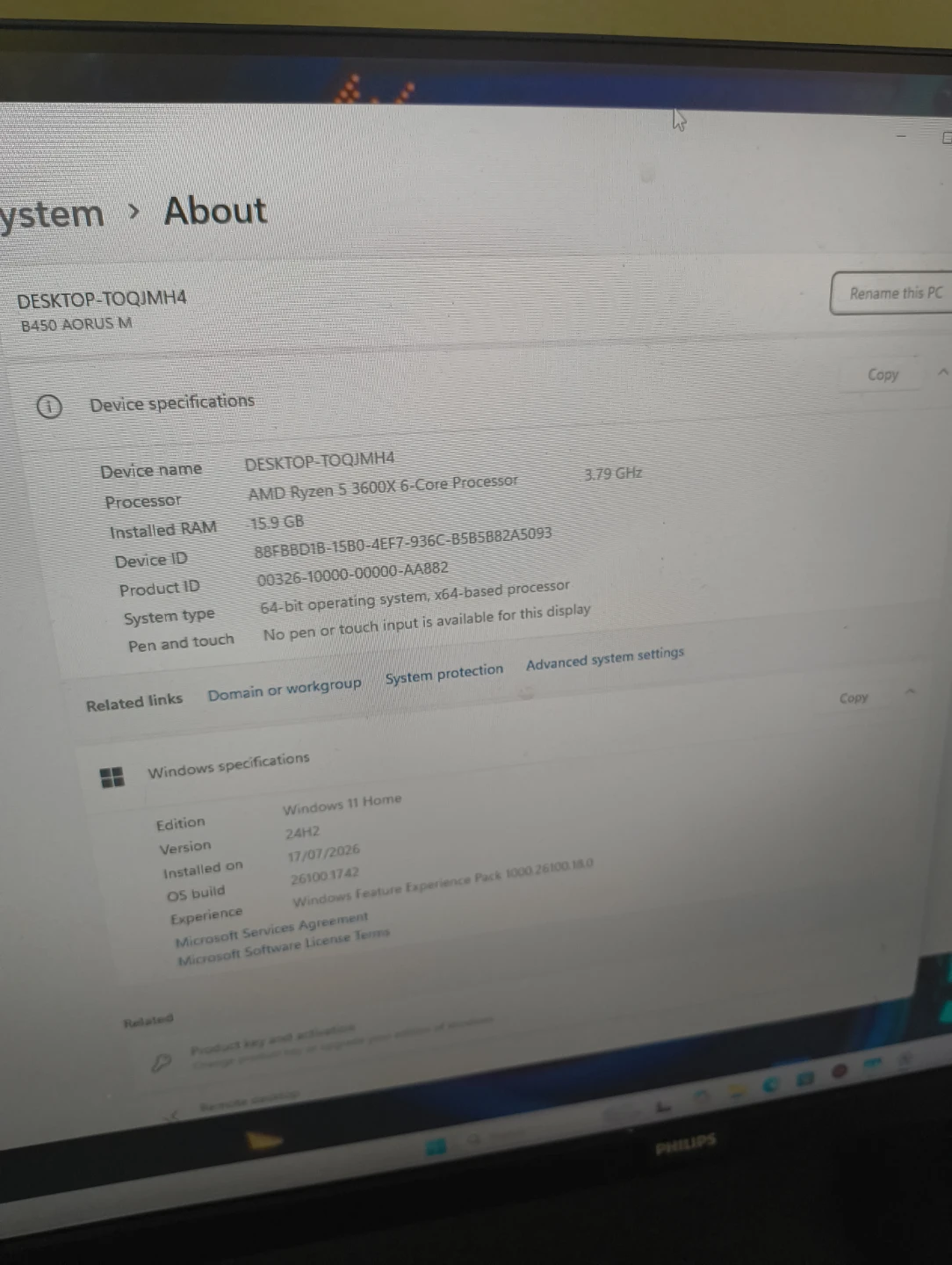The width and height of the screenshot is (952, 1265).
Task: Select the 24H2 version value
Action: point(302,833)
